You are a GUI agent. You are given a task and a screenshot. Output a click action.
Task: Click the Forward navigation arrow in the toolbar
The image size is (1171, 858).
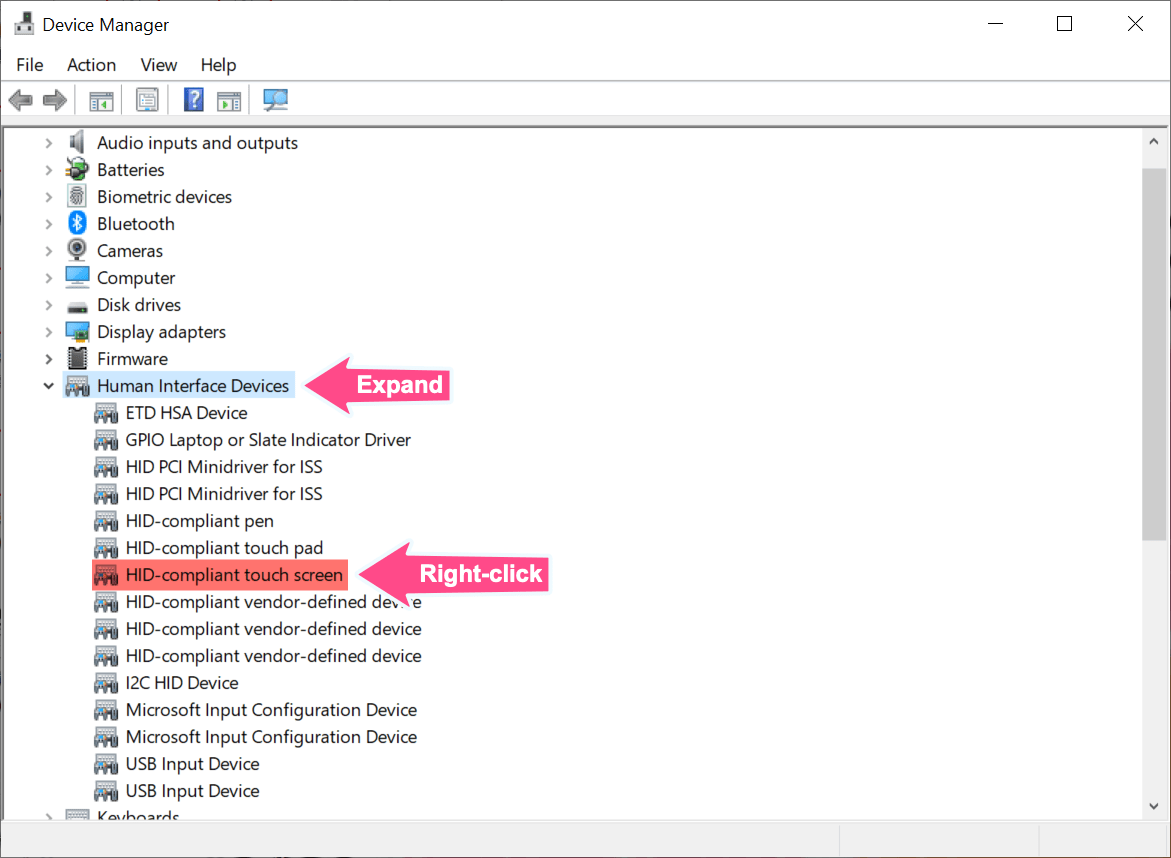coord(54,99)
